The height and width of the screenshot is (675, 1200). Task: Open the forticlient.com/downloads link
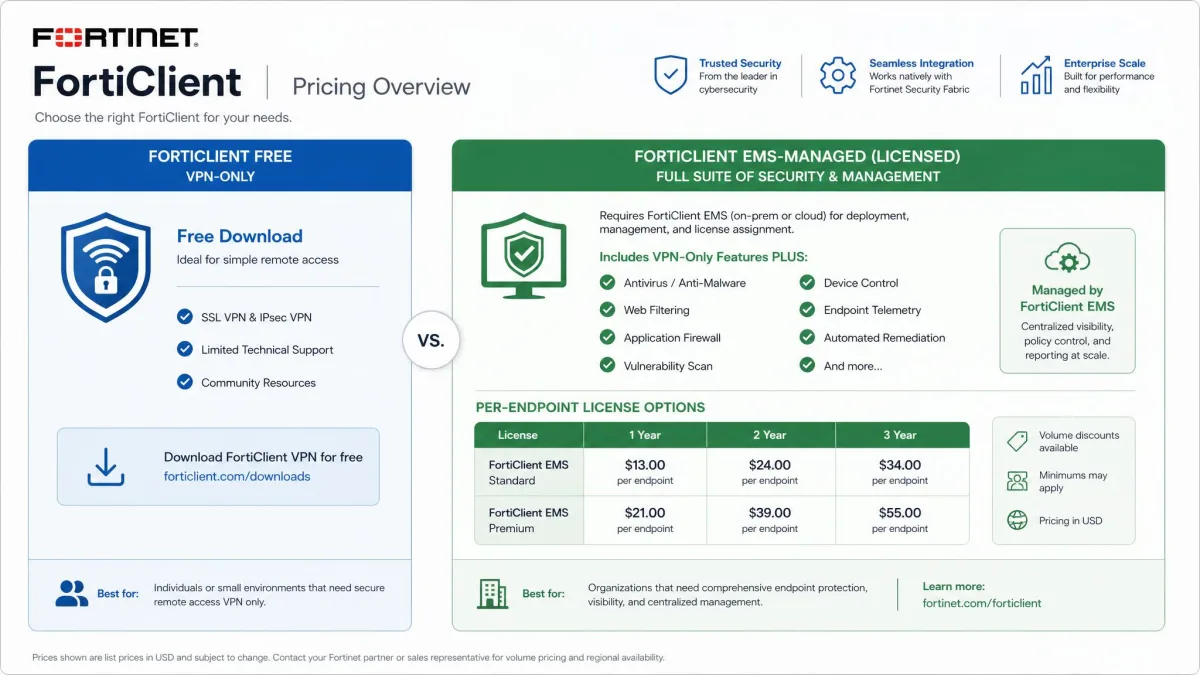click(237, 477)
